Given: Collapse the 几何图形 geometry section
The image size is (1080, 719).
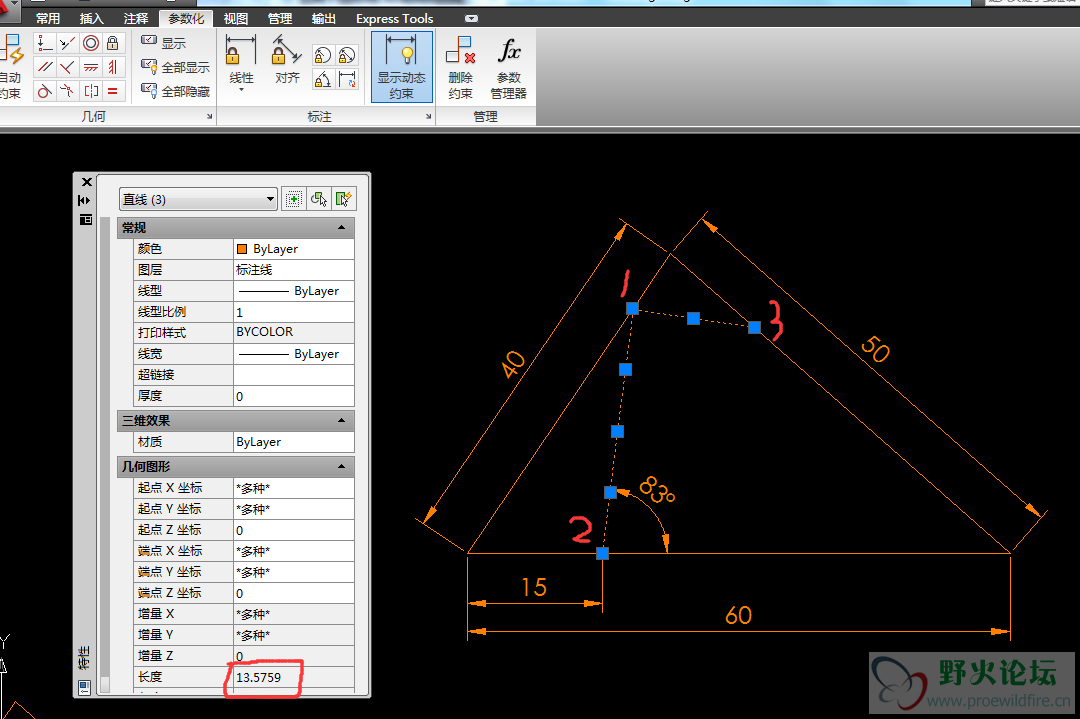Looking at the screenshot, I should [342, 467].
